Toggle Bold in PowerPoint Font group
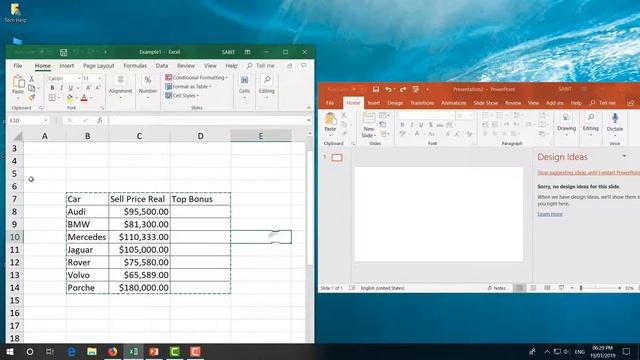The width and height of the screenshot is (640, 360). point(402,124)
